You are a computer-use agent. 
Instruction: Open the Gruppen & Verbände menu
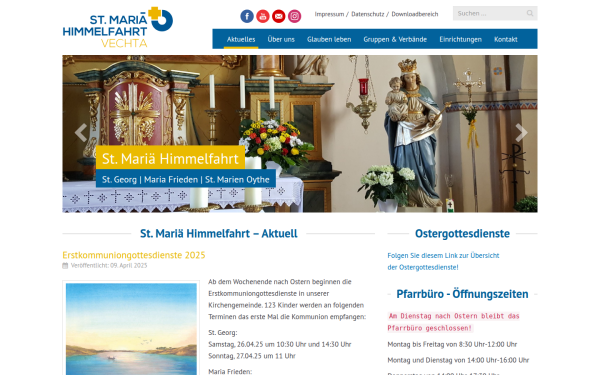(395, 39)
